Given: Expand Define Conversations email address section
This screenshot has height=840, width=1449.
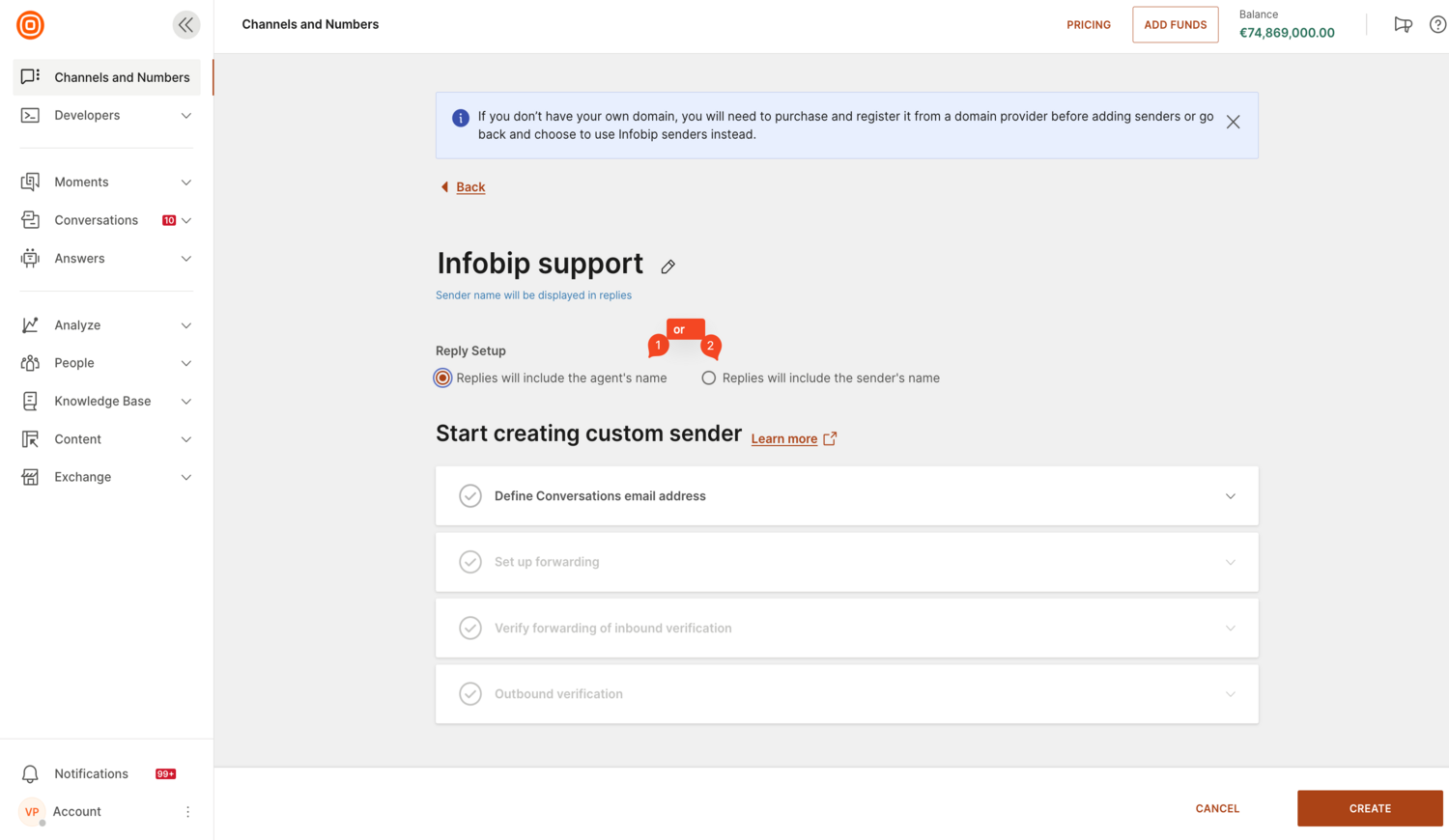Looking at the screenshot, I should (1230, 496).
